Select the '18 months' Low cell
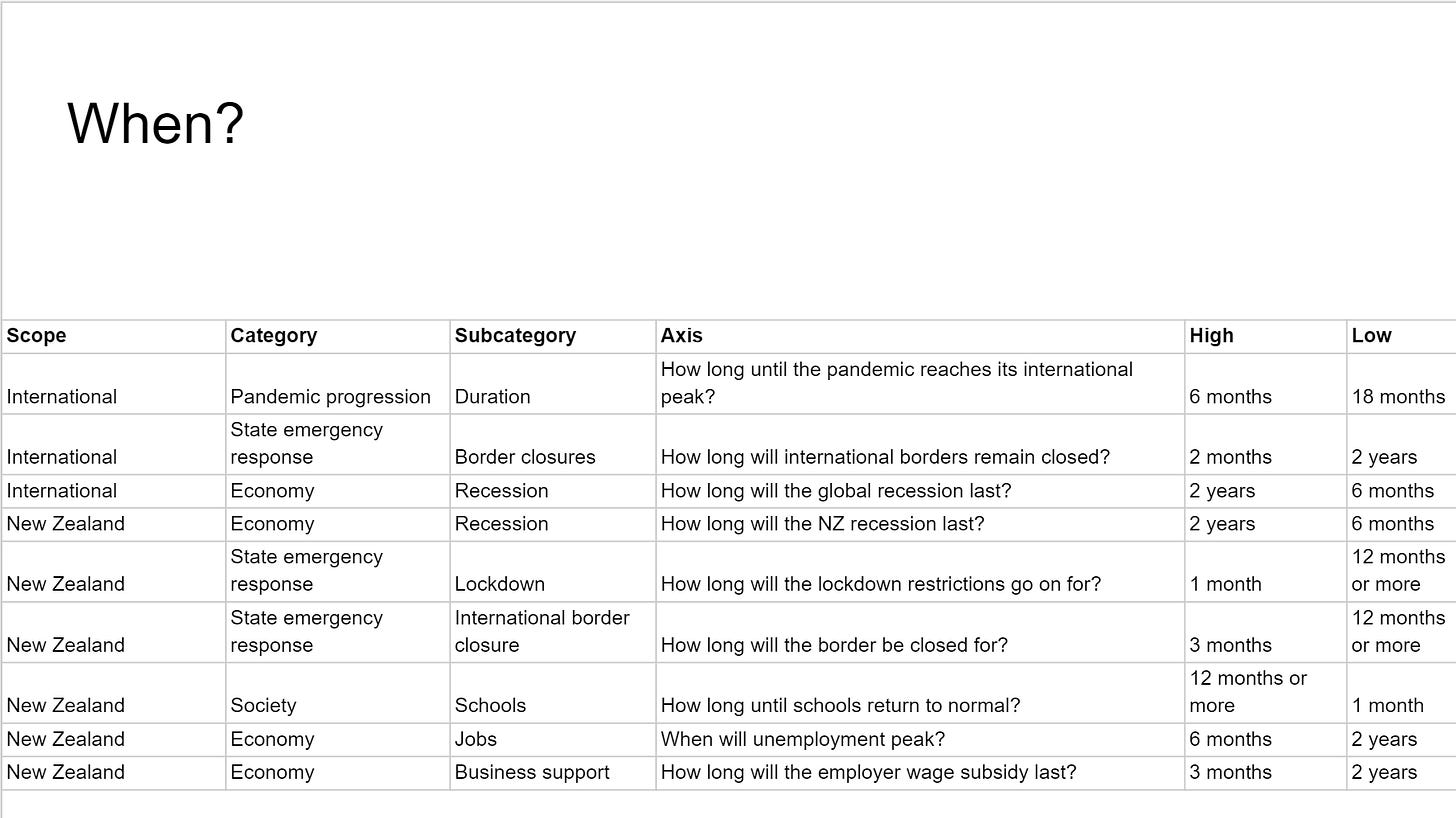This screenshot has width=1456, height=818. [x=1401, y=384]
